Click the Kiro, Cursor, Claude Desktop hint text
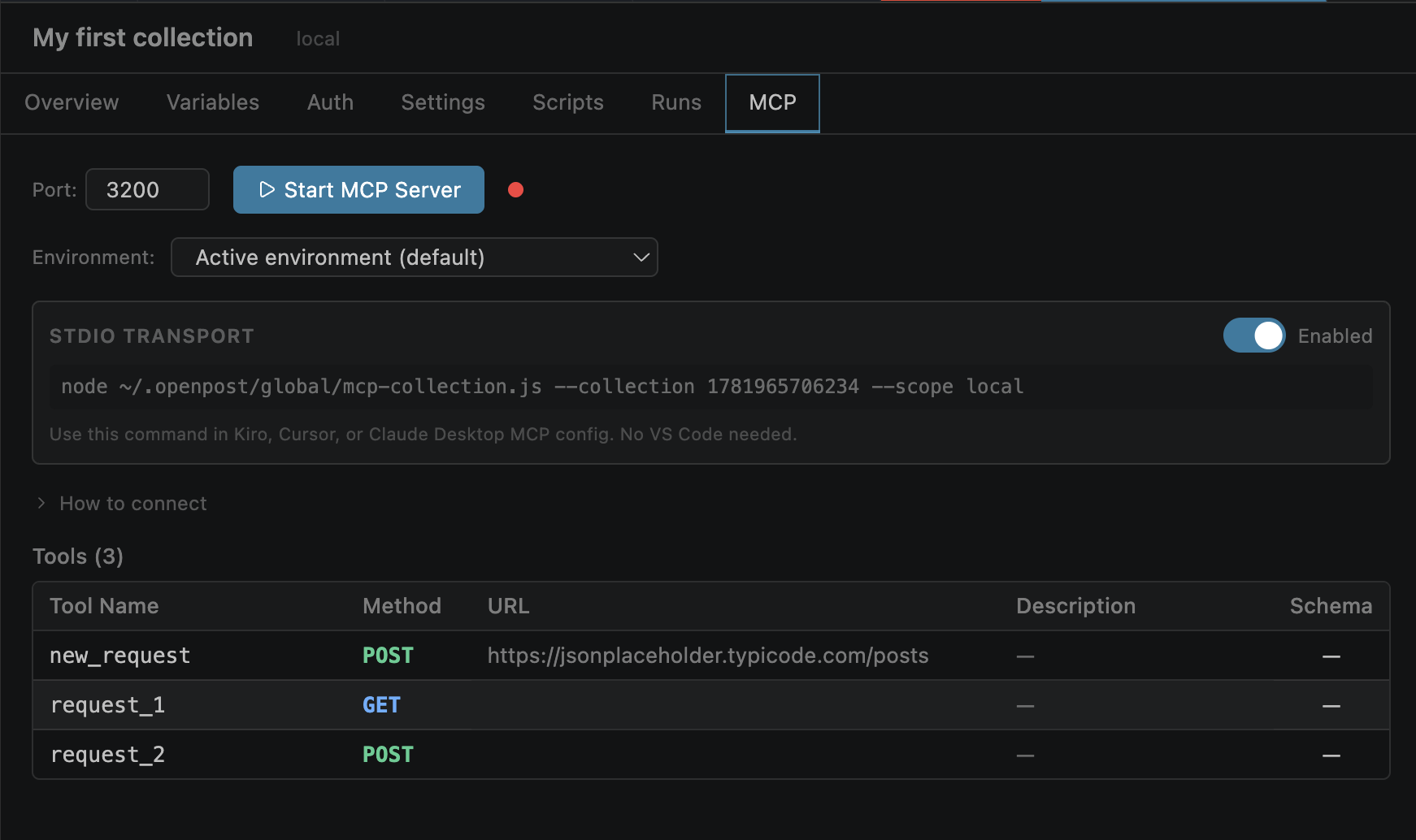The image size is (1416, 840). [x=423, y=435]
